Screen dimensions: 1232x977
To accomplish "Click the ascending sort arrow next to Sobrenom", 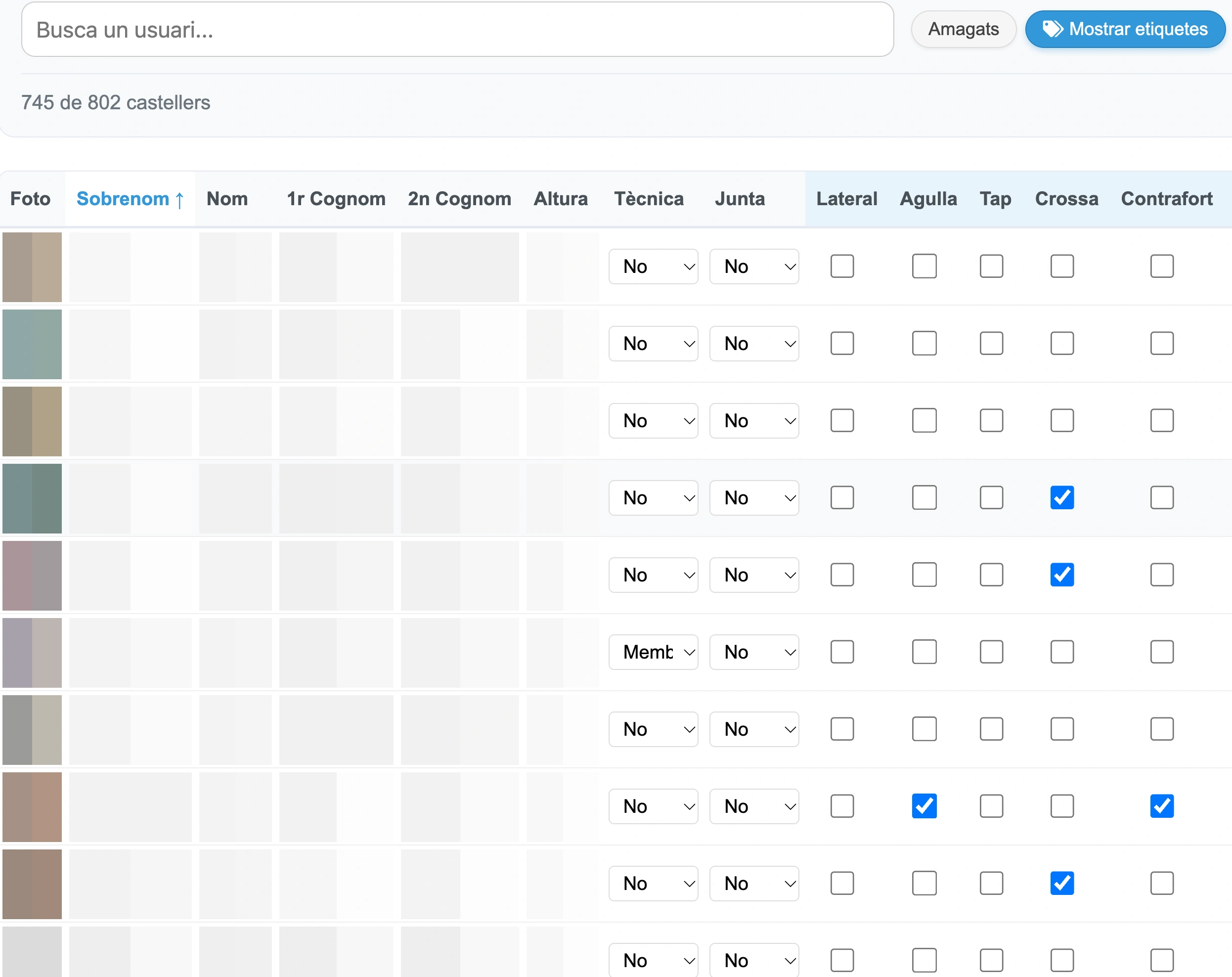I will (179, 200).
